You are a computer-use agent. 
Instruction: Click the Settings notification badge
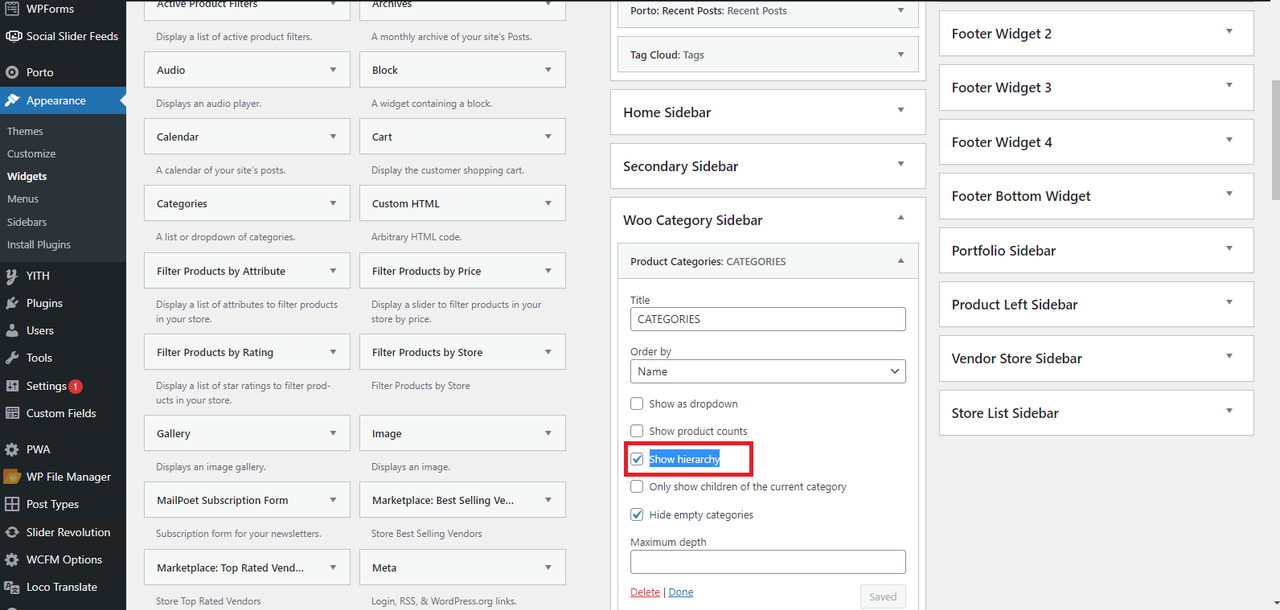tap(76, 386)
